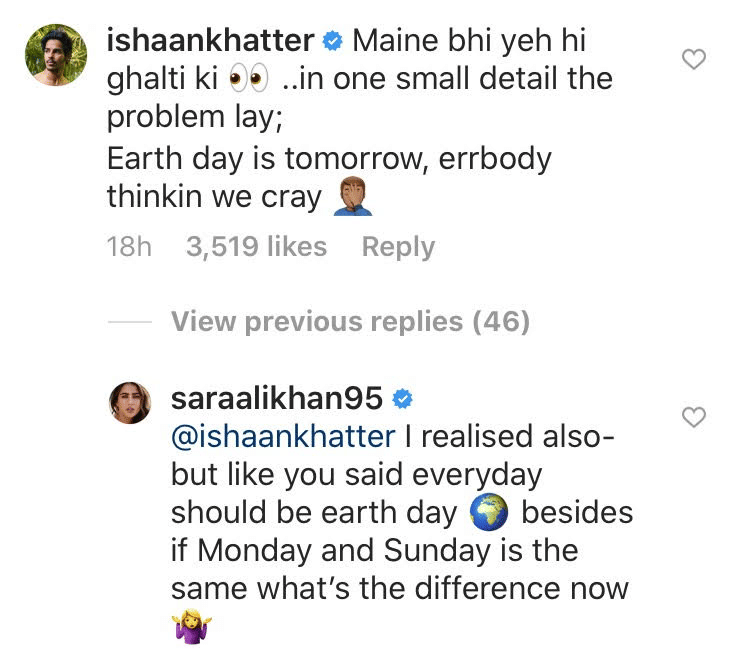Image resolution: width=750 pixels, height=659 pixels.
Task: Like saraalikhan95's reply with the heart icon
Action: click(693, 417)
